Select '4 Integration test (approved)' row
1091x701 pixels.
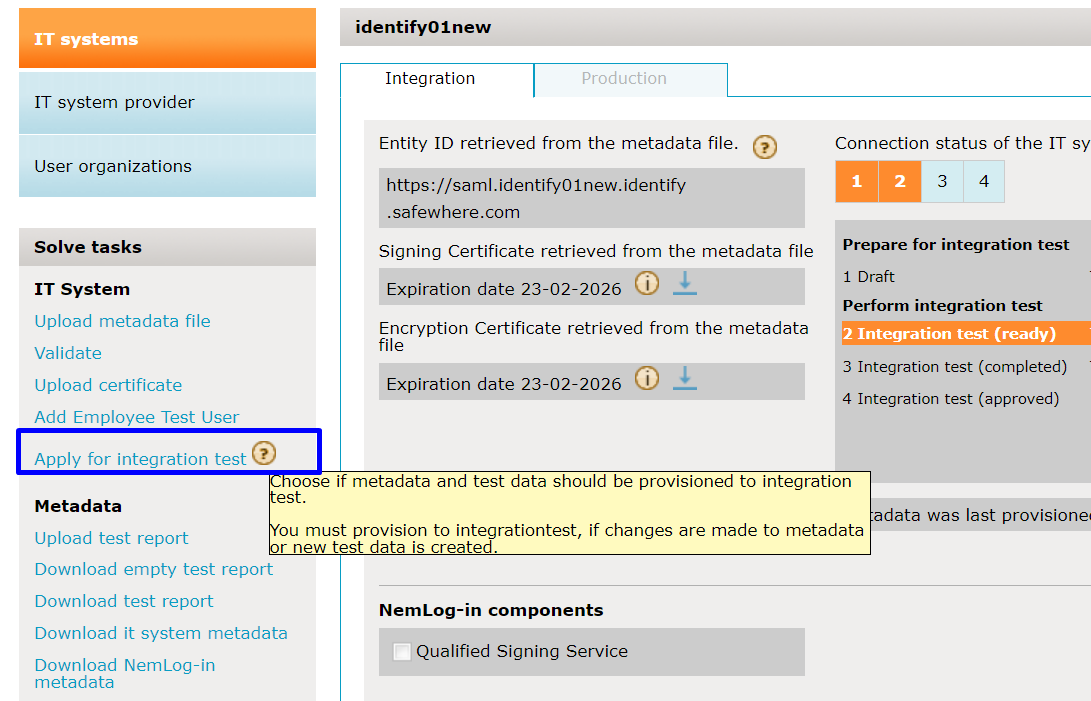pyautogui.click(x=966, y=399)
